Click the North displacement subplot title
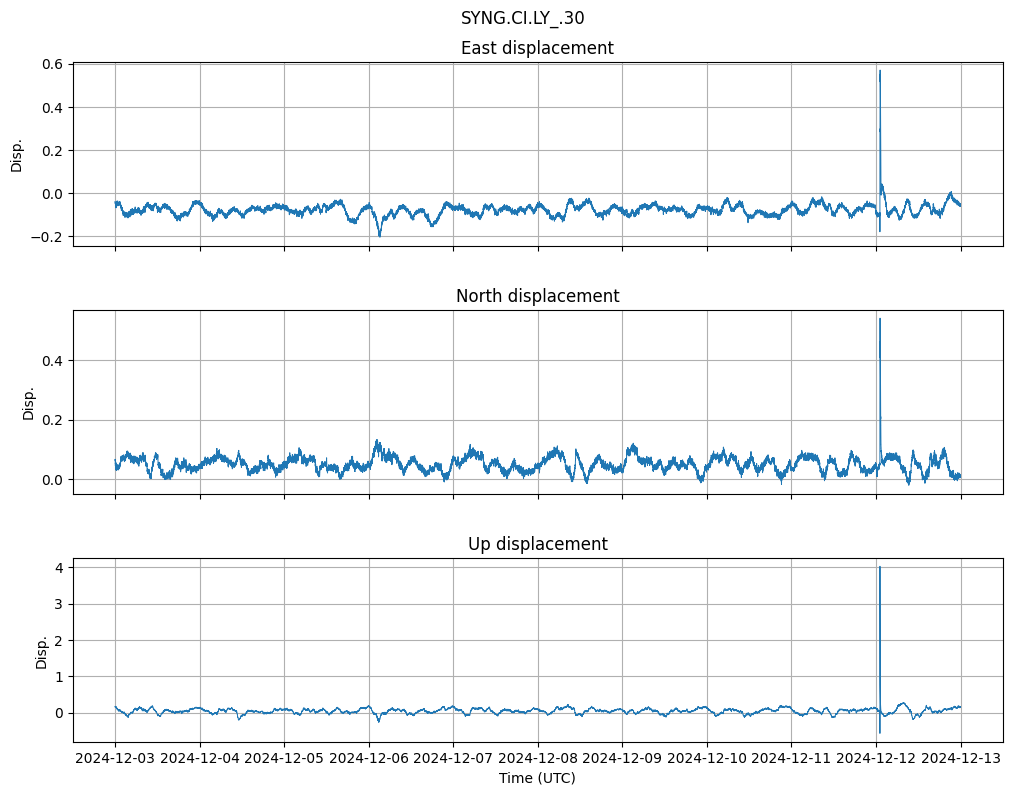The width and height of the screenshot is (1012, 795). 537,296
